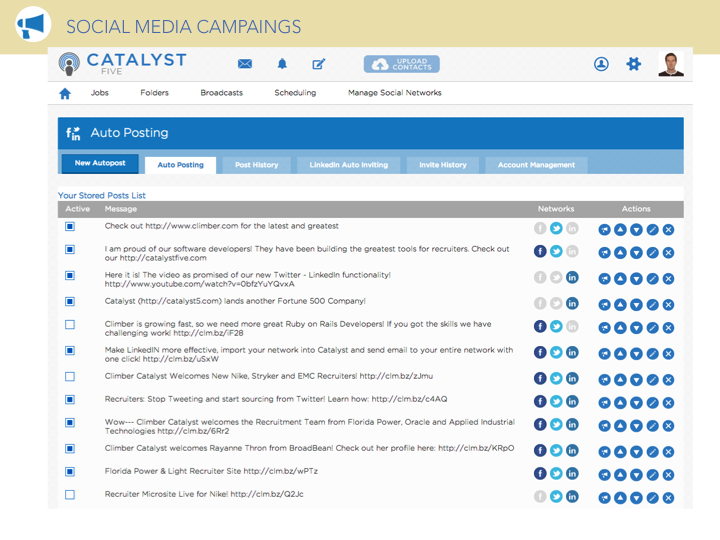Screen dimensions: 720x540
Task: Open the Folders menu
Action: click(x=154, y=93)
